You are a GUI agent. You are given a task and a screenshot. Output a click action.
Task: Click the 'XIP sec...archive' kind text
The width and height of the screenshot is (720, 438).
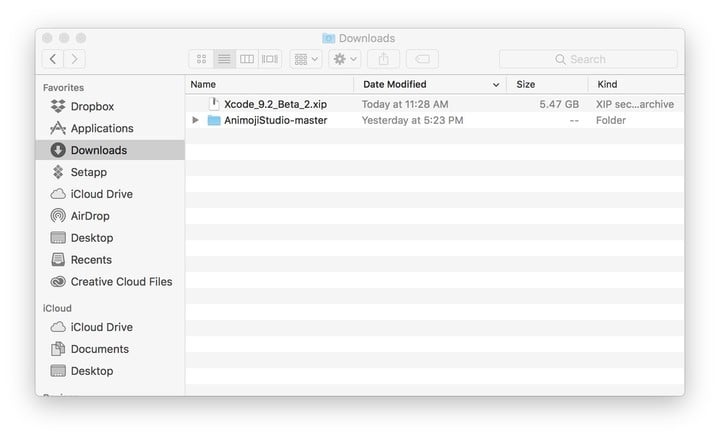(x=635, y=104)
